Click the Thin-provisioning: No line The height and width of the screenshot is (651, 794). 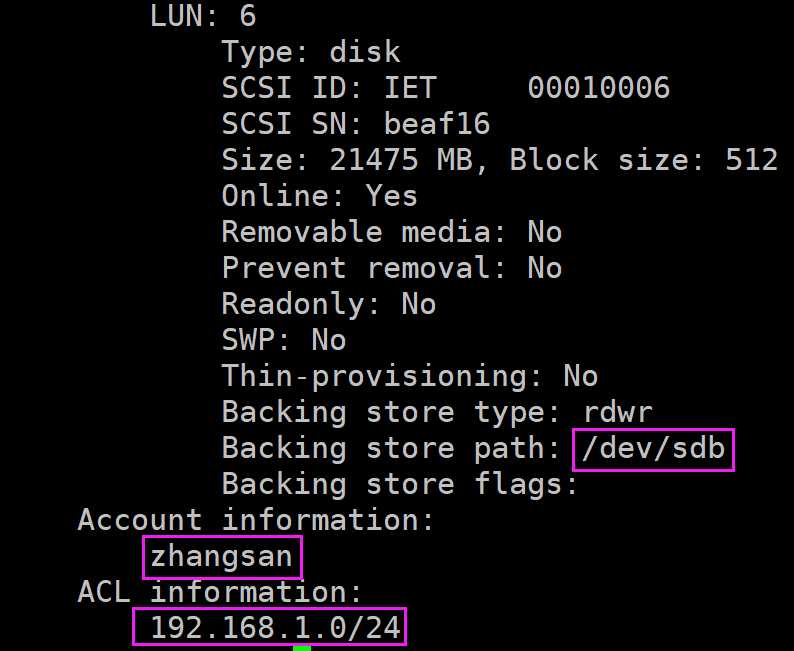click(x=410, y=377)
